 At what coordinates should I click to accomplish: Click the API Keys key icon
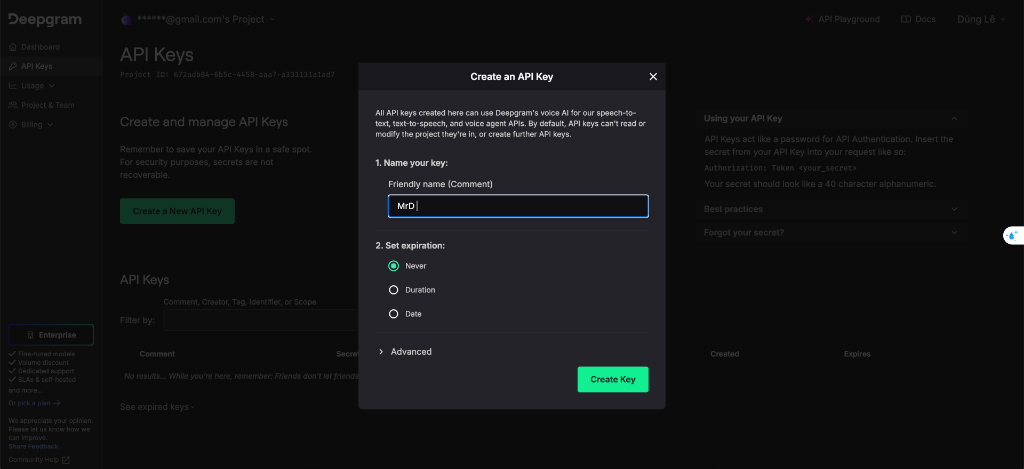tap(13, 66)
